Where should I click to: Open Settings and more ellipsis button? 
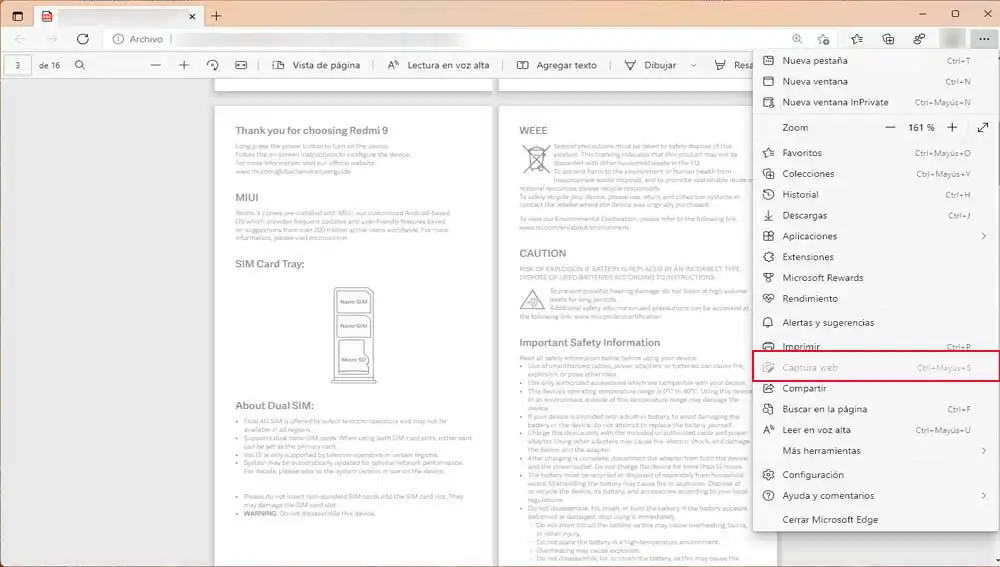tap(983, 39)
